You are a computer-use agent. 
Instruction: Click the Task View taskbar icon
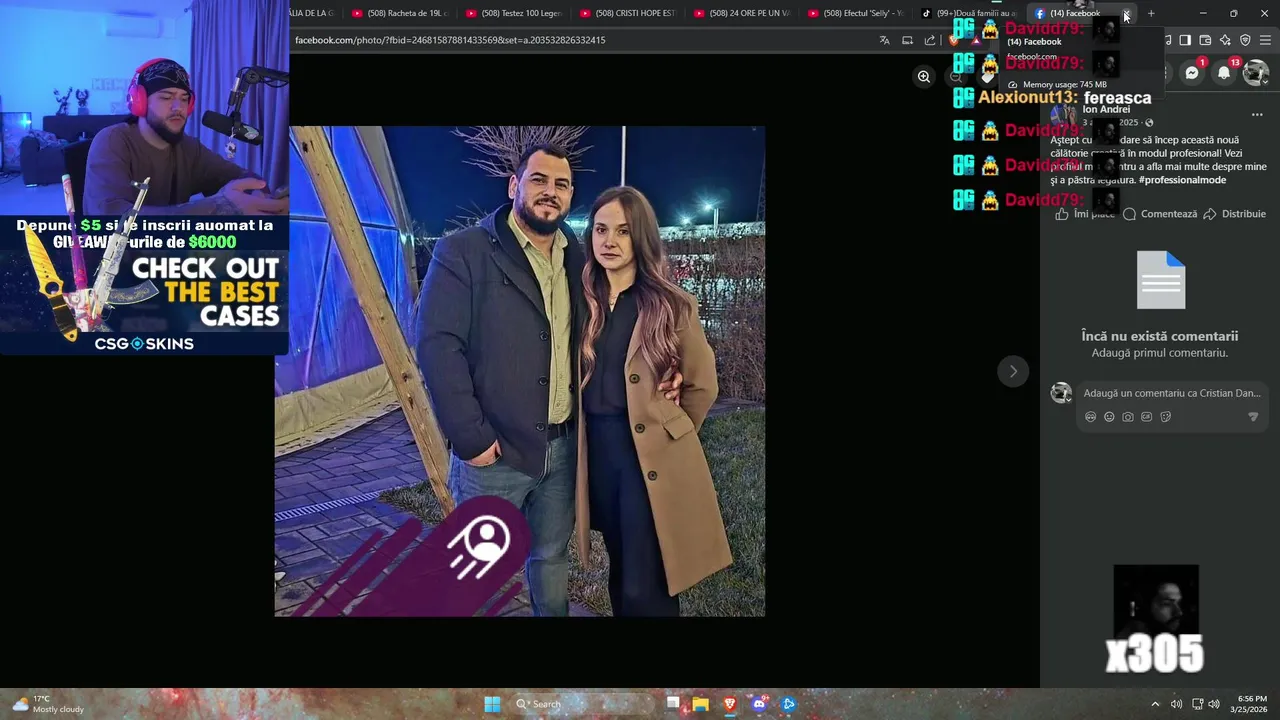coord(673,704)
